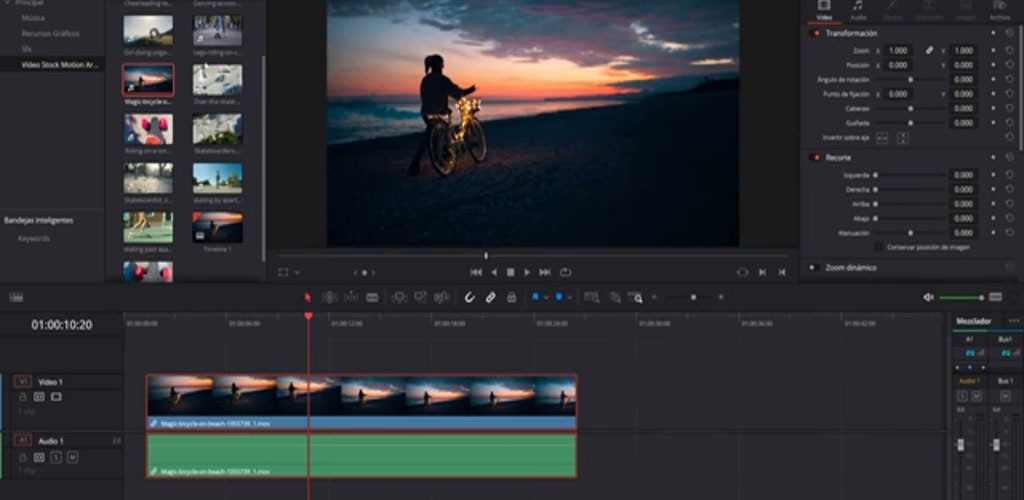Play the timeline forward

point(527,272)
